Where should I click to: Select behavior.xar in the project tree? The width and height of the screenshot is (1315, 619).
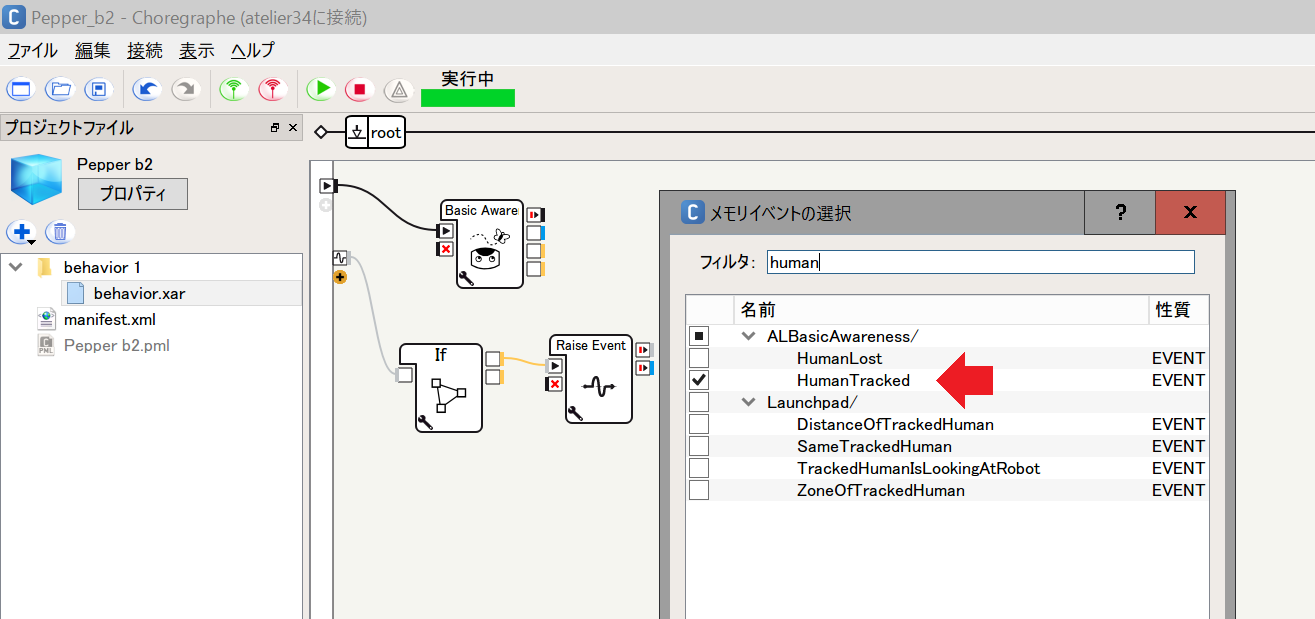pos(139,294)
